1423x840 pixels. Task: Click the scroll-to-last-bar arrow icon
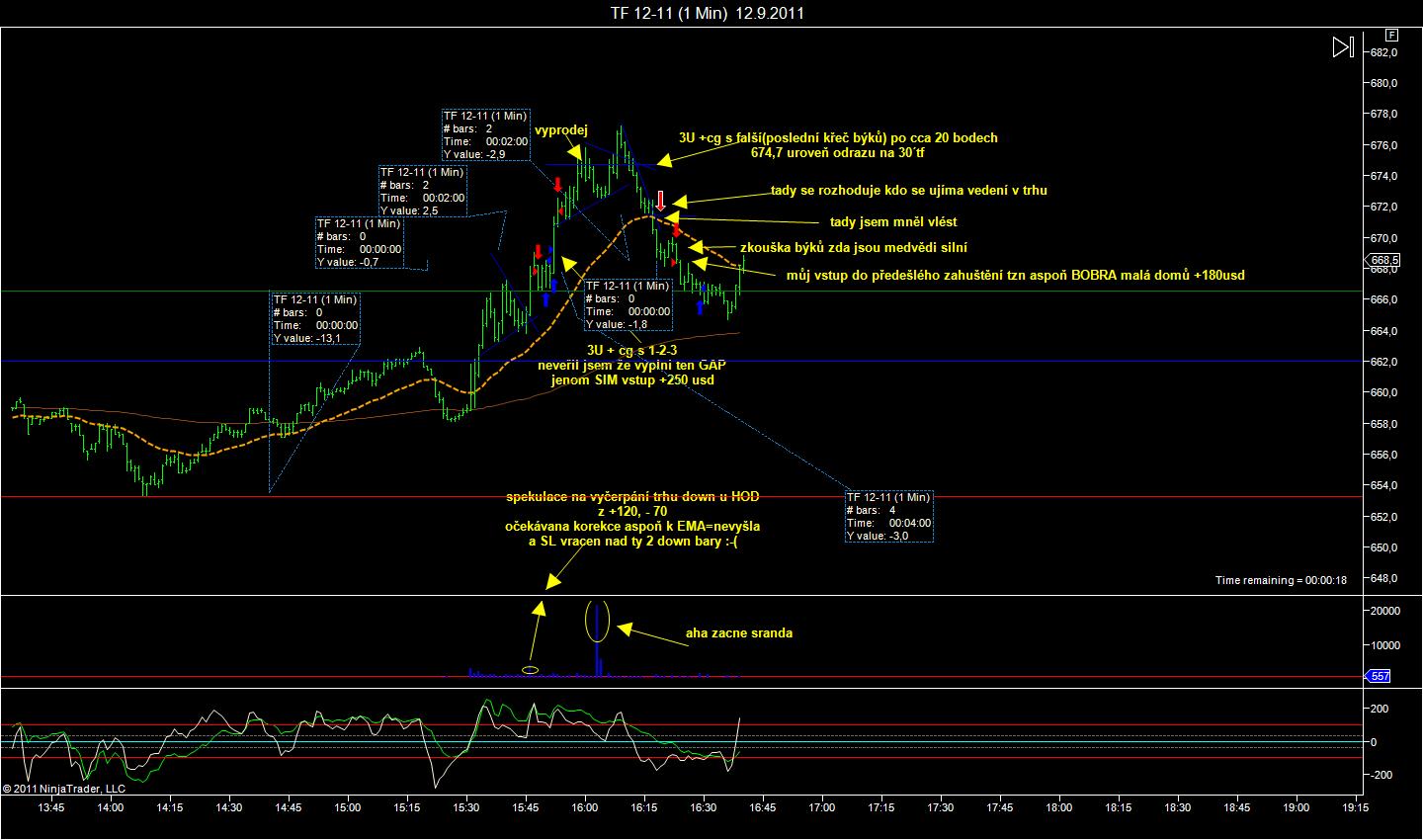coord(1342,47)
